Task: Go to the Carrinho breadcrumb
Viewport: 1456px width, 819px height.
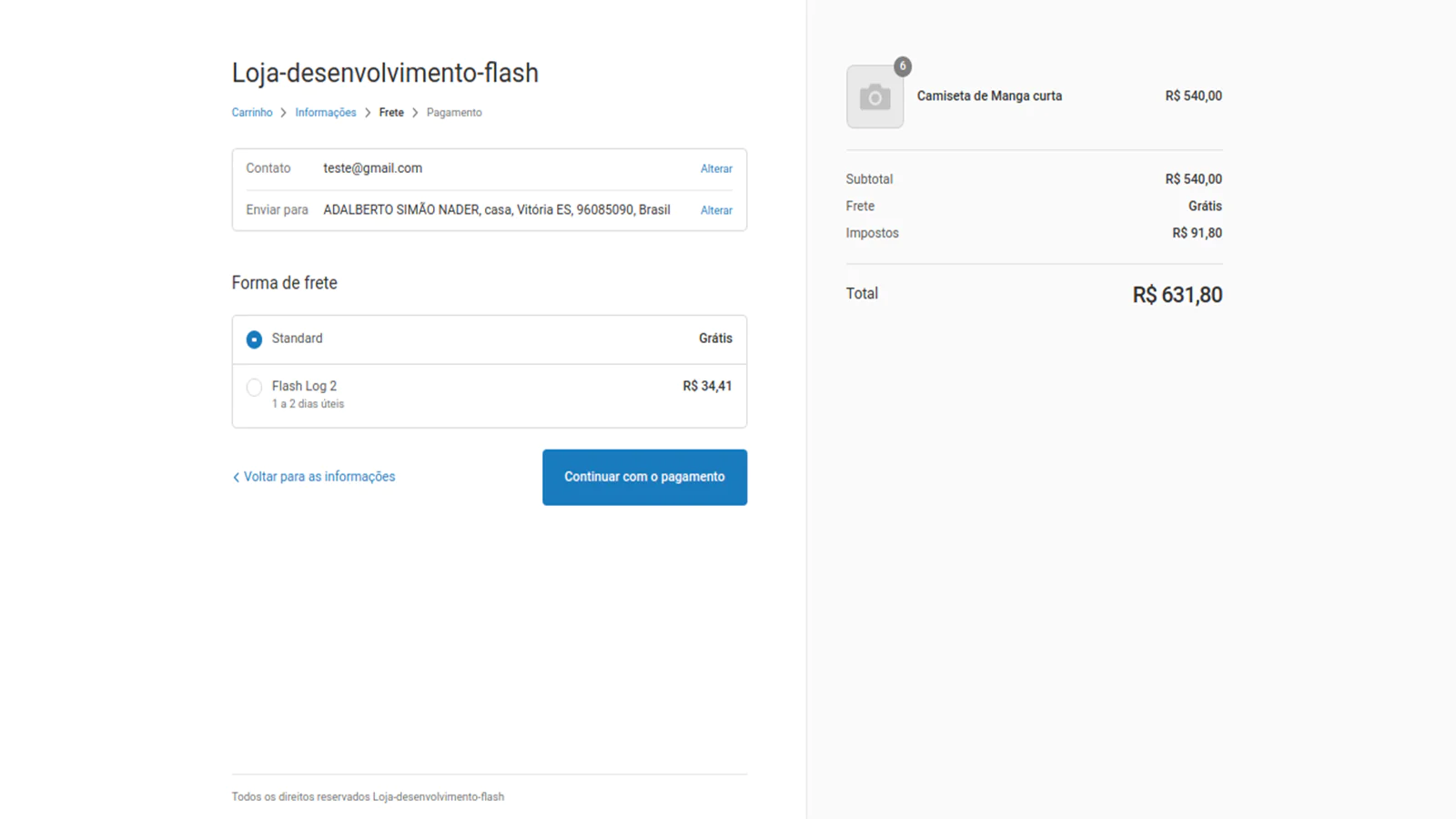Action: coord(252,113)
